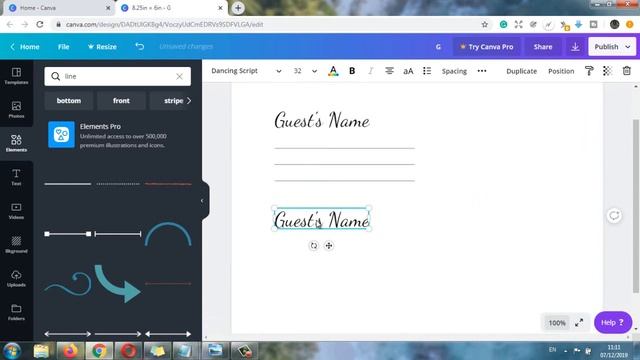Collapse the side panel with the arrow
This screenshot has width=640, height=360.
[202, 201]
